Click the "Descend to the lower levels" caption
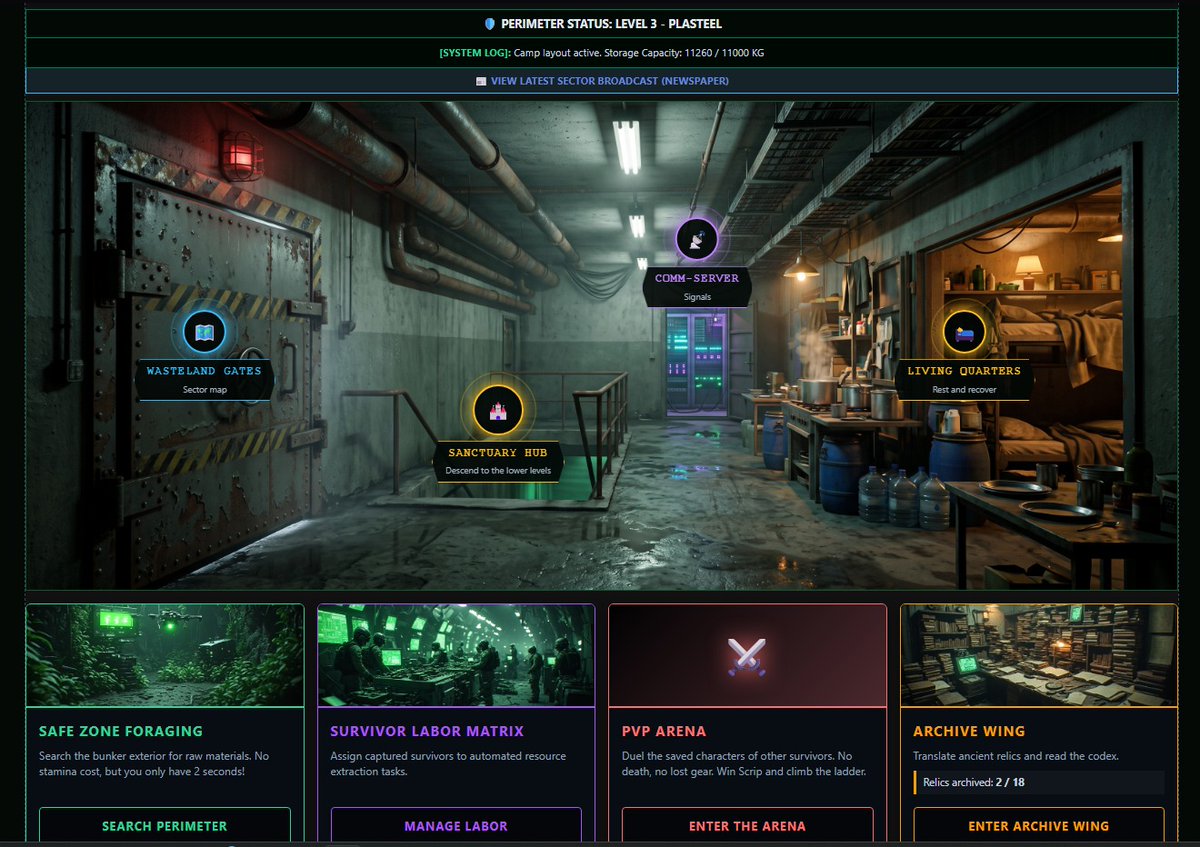This screenshot has height=847, width=1200. (498, 470)
